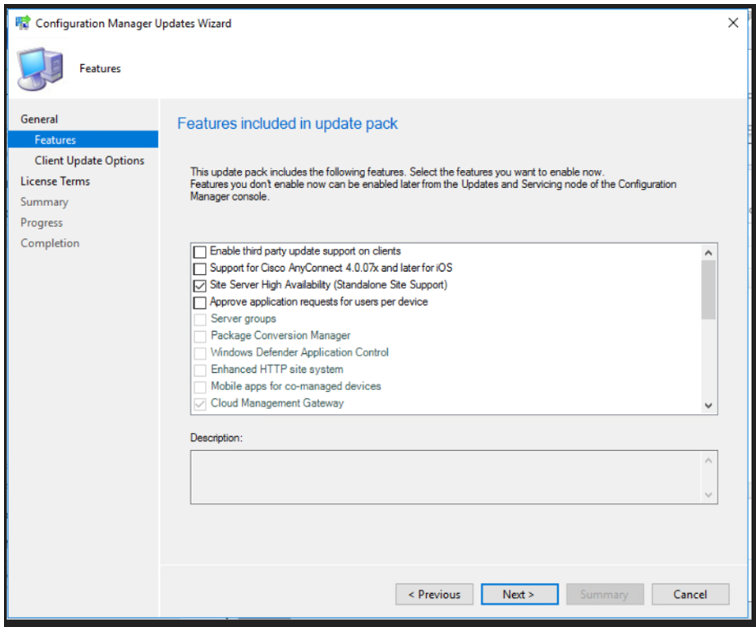This screenshot has width=756, height=629.
Task: Click the Description box up arrow
Action: pos(708,461)
